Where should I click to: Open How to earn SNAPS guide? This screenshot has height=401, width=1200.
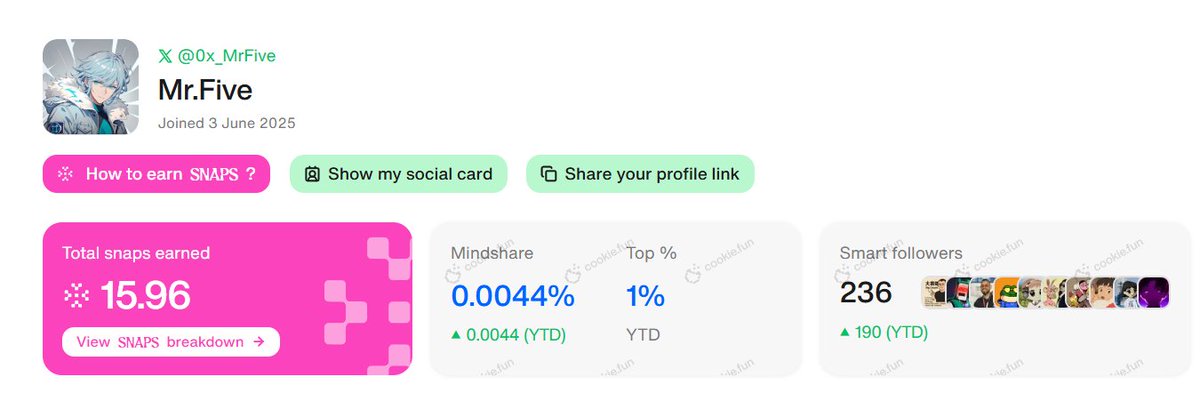tap(156, 174)
